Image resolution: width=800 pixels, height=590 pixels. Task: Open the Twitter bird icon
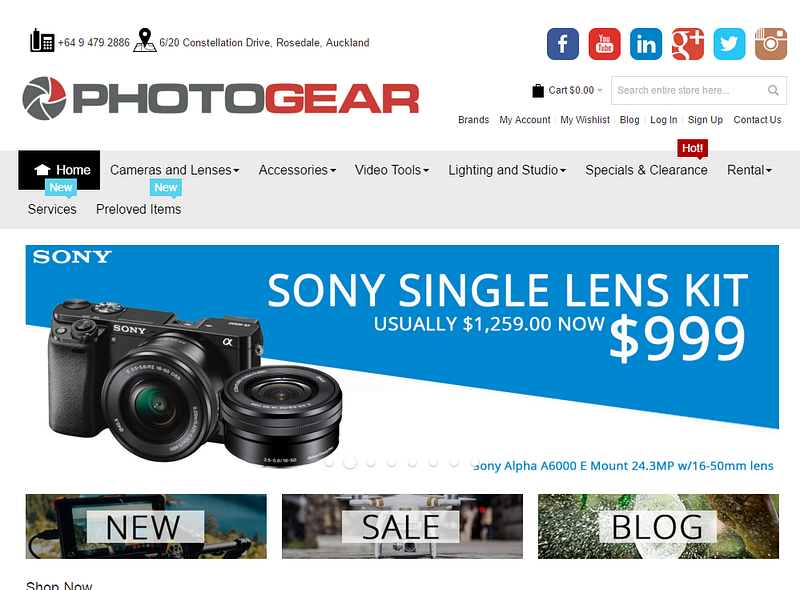pos(729,44)
